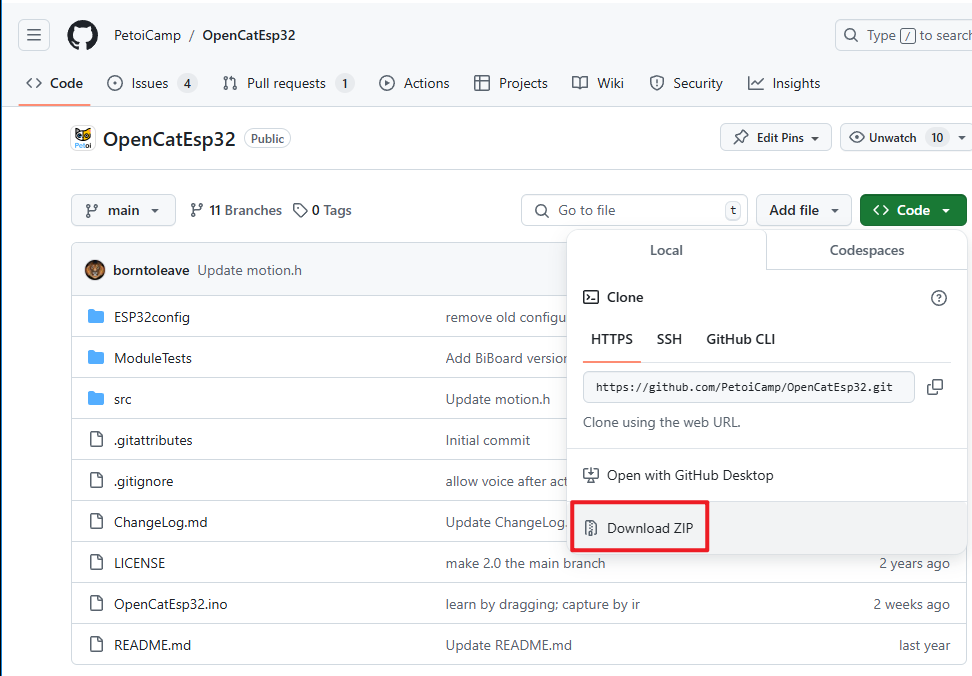The image size is (972, 676).
Task: Click the clone help question mark icon
Action: coord(939,298)
